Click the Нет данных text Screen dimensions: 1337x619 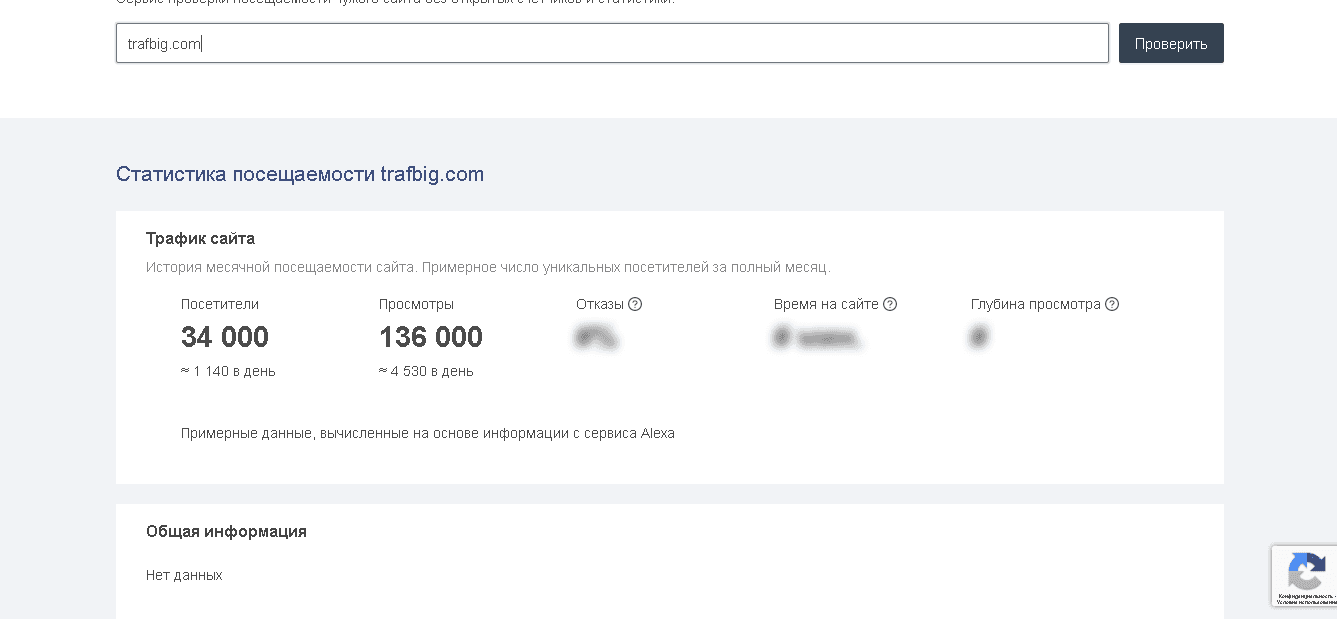point(184,576)
